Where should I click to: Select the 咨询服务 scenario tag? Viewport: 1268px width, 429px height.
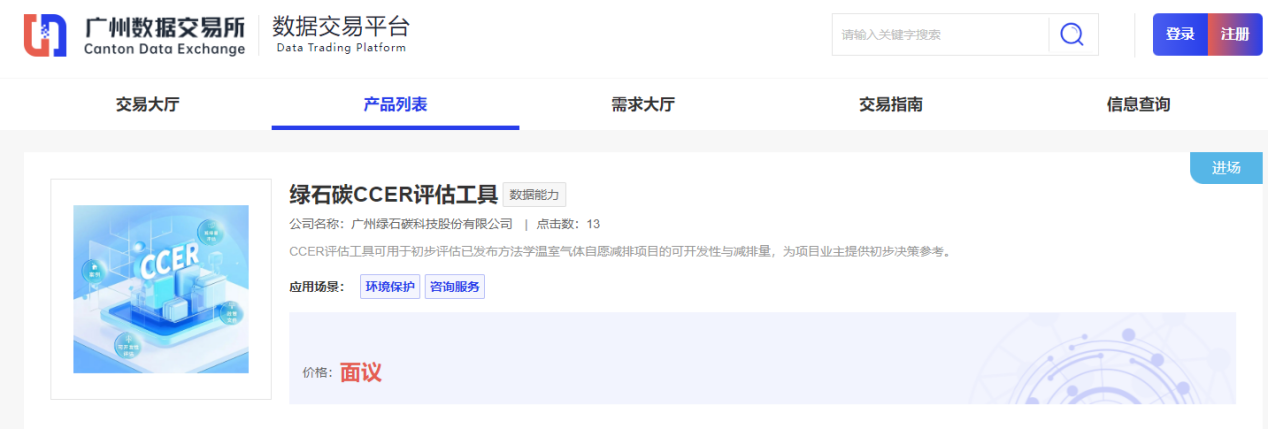coord(455,287)
